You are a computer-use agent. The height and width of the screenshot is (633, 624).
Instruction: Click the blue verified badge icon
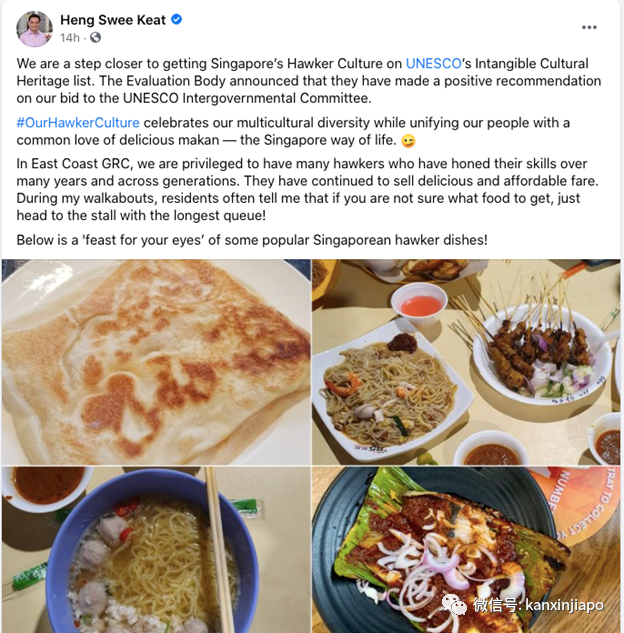[176, 19]
